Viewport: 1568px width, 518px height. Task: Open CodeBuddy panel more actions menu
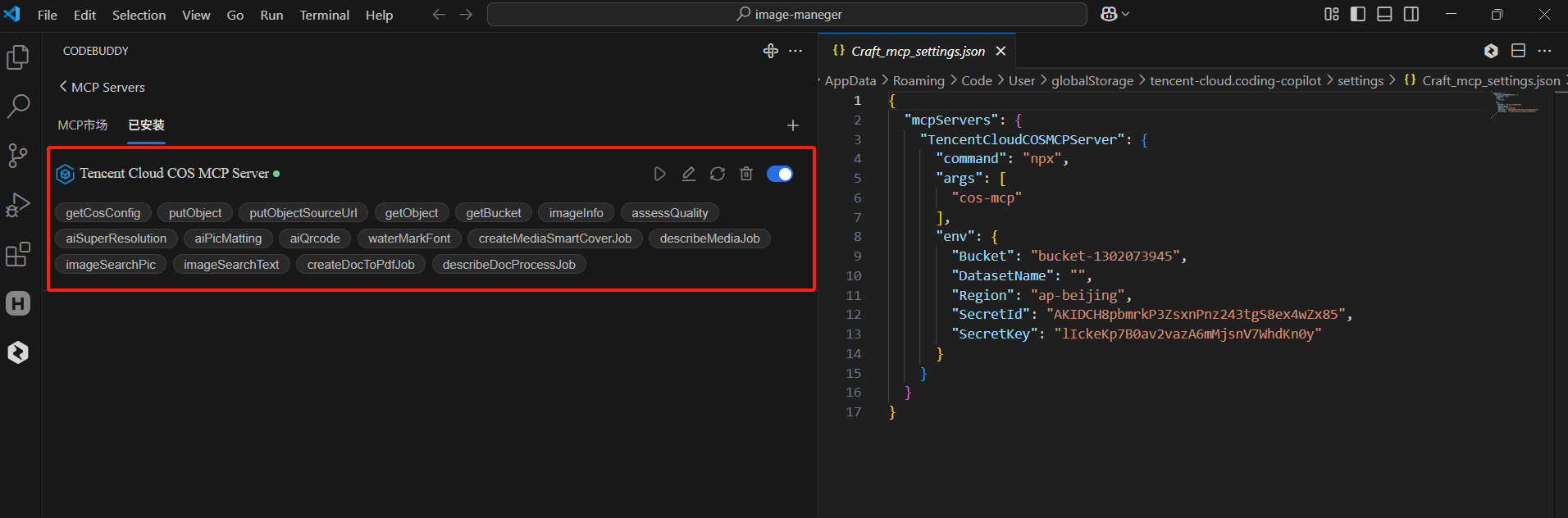(x=795, y=51)
